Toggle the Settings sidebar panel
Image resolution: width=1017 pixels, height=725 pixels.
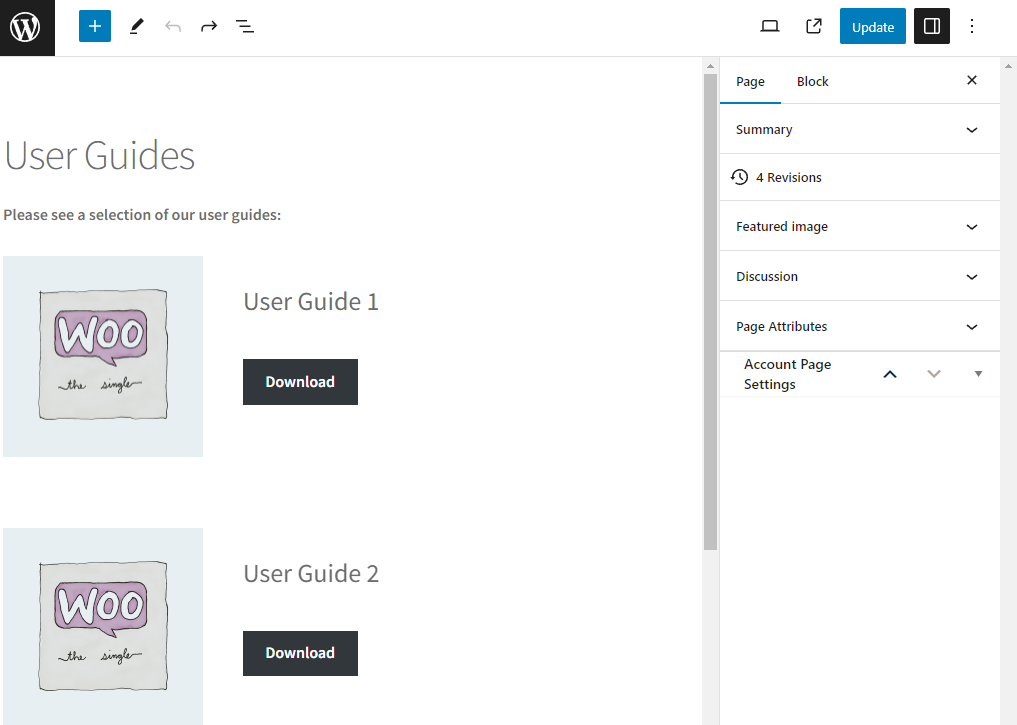[932, 27]
